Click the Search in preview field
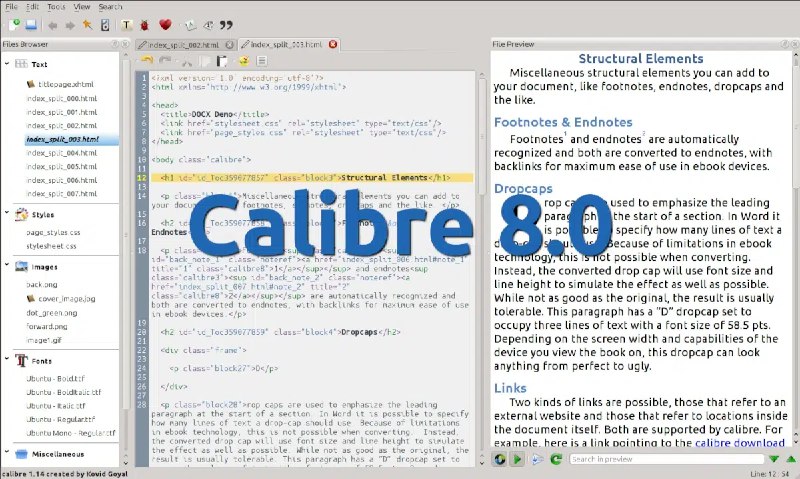Screen dimensions: 800x479 click(x=666, y=459)
